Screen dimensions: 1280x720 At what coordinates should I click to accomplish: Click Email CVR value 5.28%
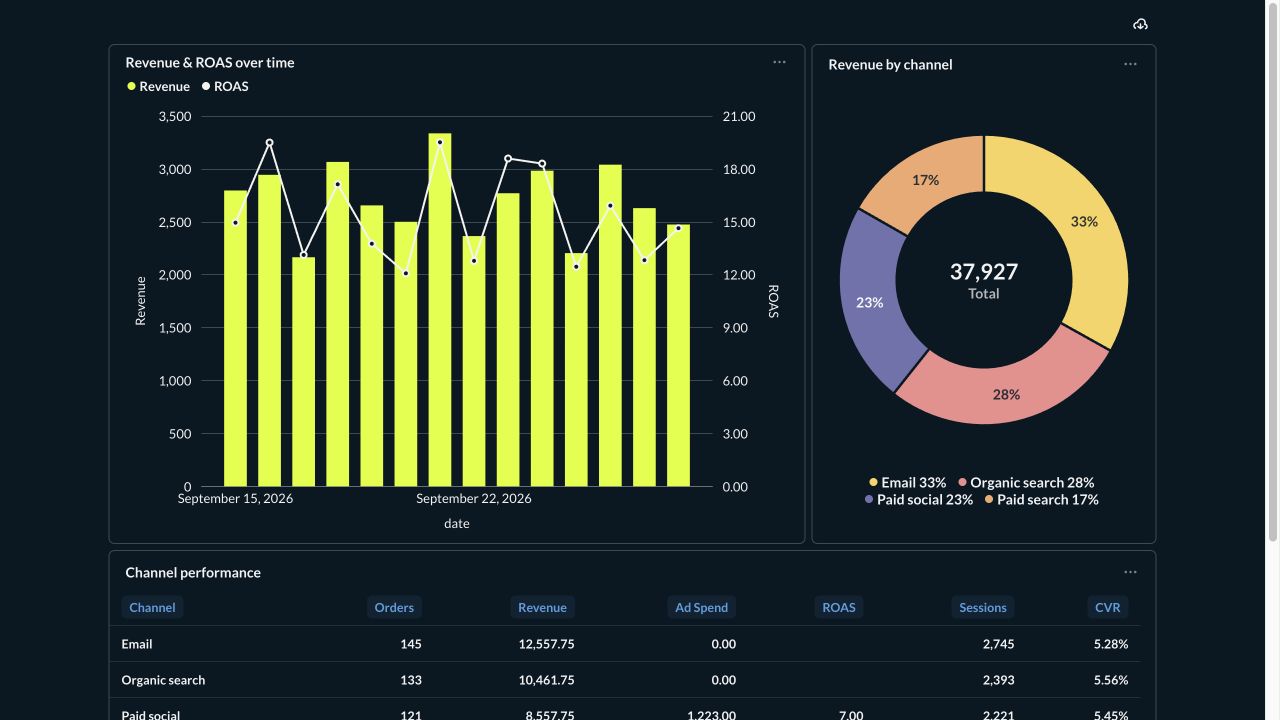(x=1111, y=644)
